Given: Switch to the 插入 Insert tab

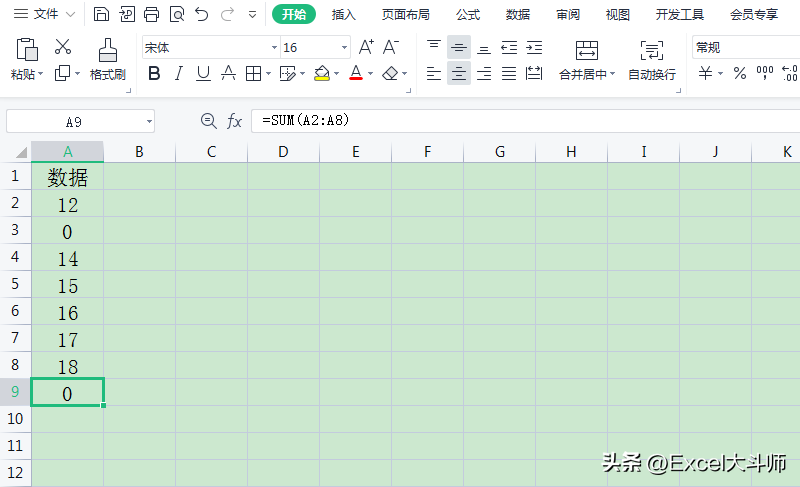Looking at the screenshot, I should tap(343, 14).
